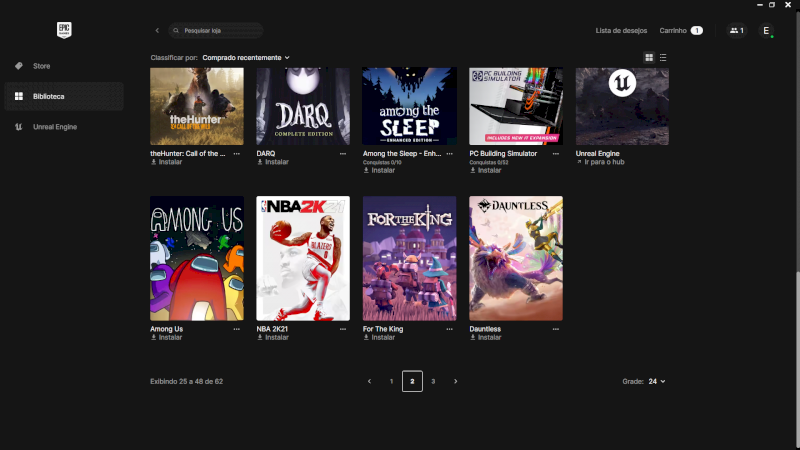Open theHunter more options menu

pyautogui.click(x=237, y=154)
